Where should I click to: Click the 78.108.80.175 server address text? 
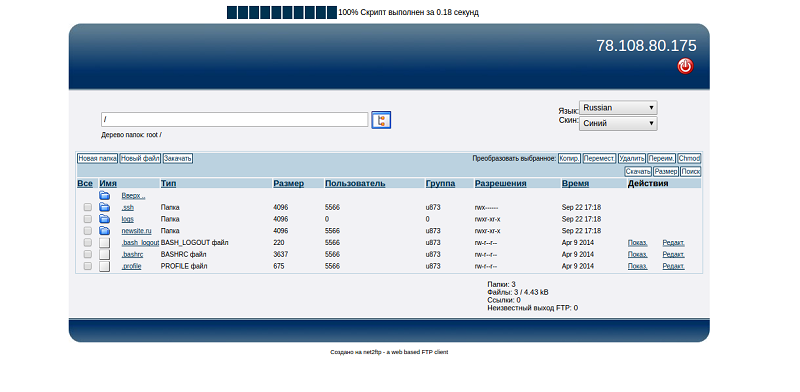click(646, 45)
